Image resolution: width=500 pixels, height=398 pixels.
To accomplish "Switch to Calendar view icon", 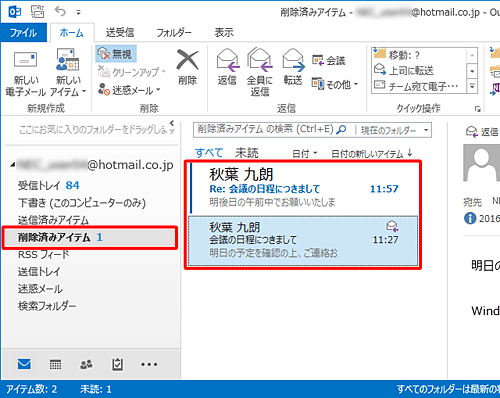I will (55, 364).
